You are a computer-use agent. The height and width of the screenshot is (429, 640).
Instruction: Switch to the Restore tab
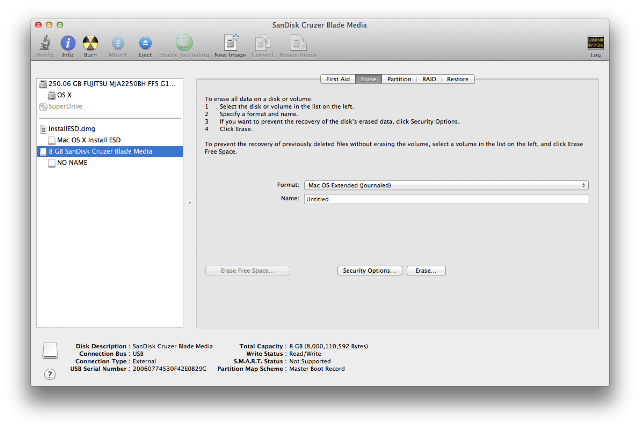[x=458, y=79]
